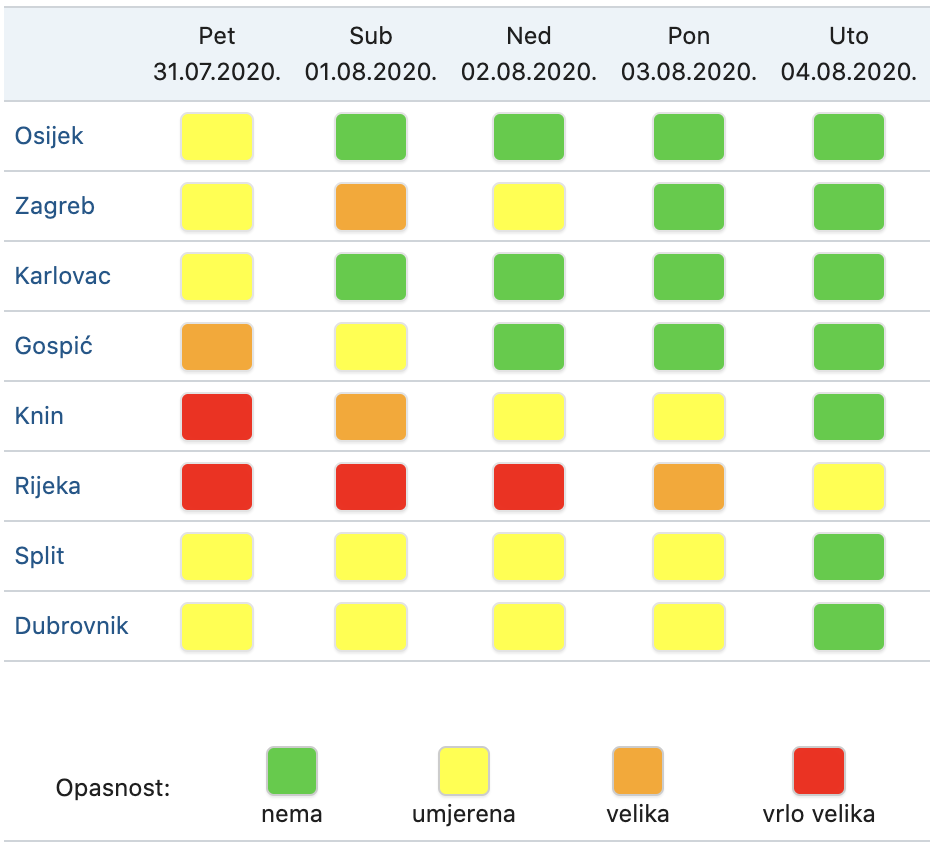Select Osijek's yellow swatch under Pet column
The image size is (938, 846).
point(217,137)
